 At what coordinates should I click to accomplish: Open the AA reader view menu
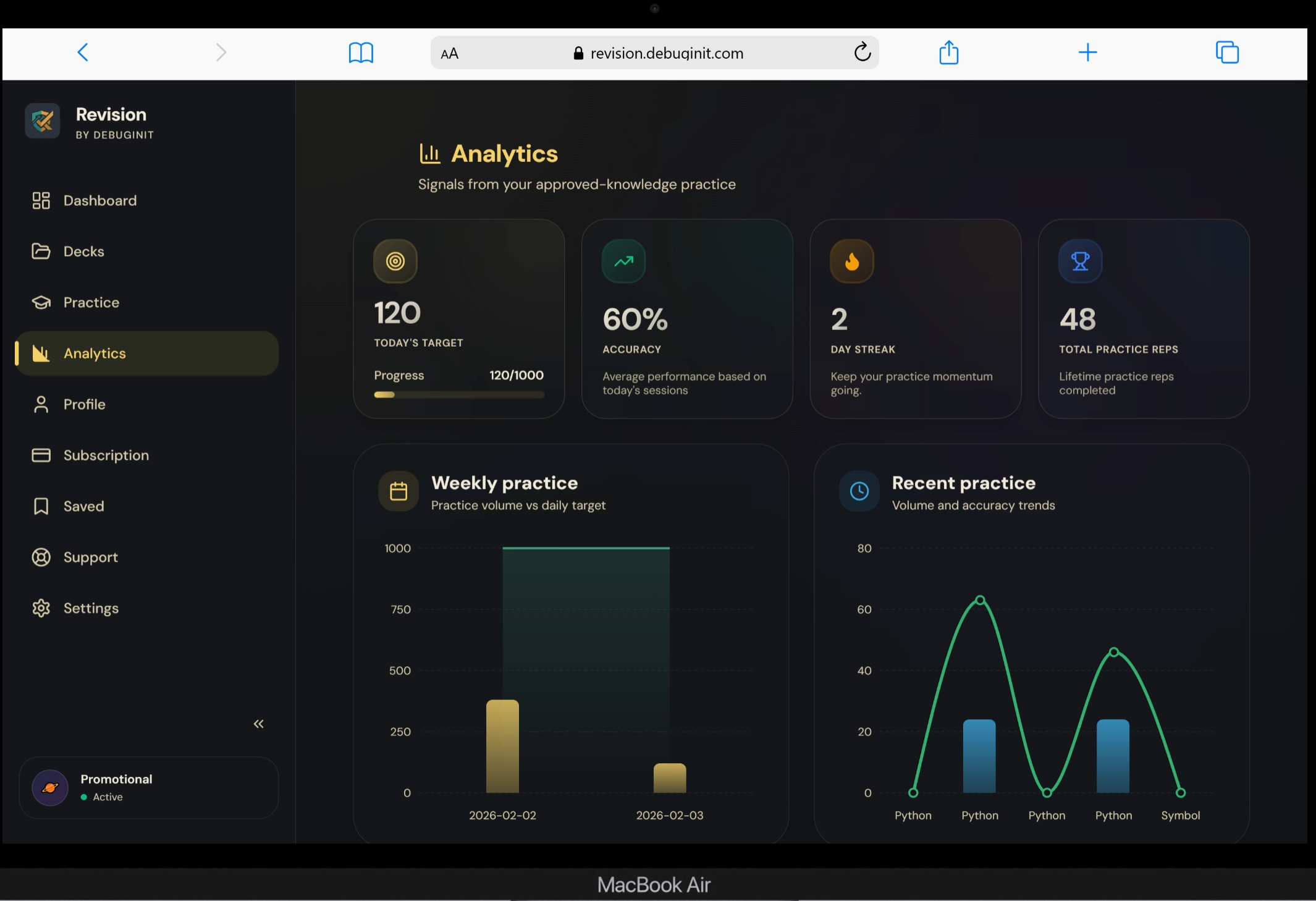pos(450,54)
